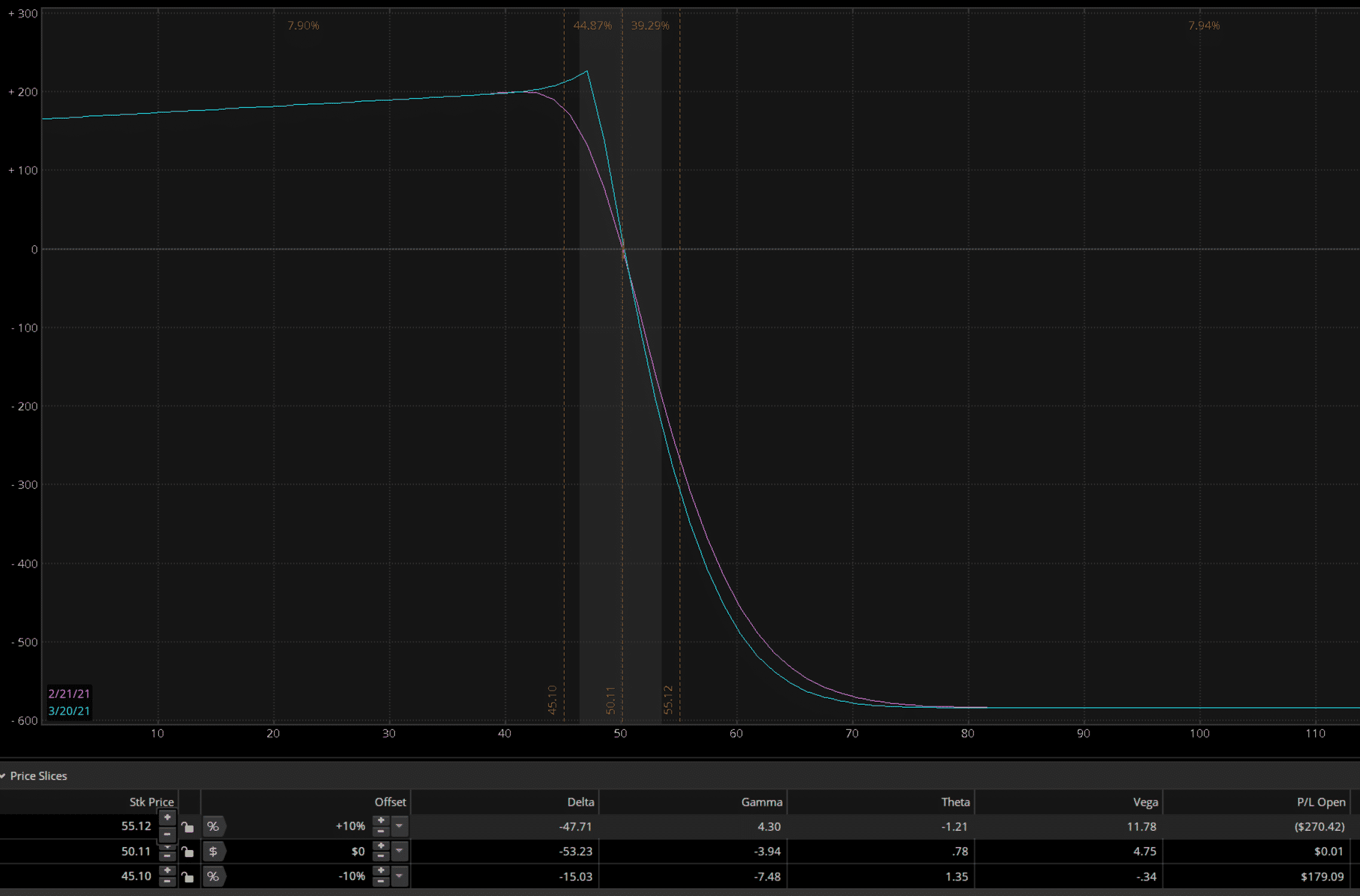Click the Delta column header
This screenshot has height=896, width=1360.
pos(580,802)
